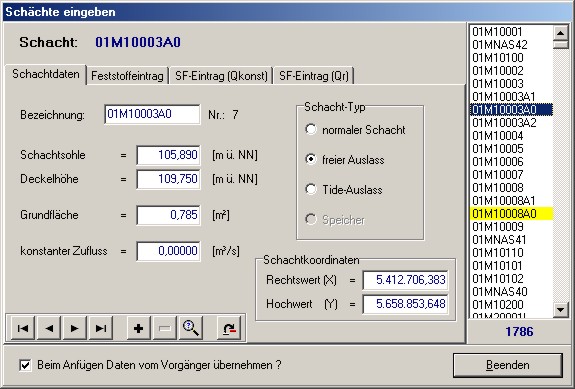Open the magnifier search icon
The image size is (575, 389).
tap(191, 328)
